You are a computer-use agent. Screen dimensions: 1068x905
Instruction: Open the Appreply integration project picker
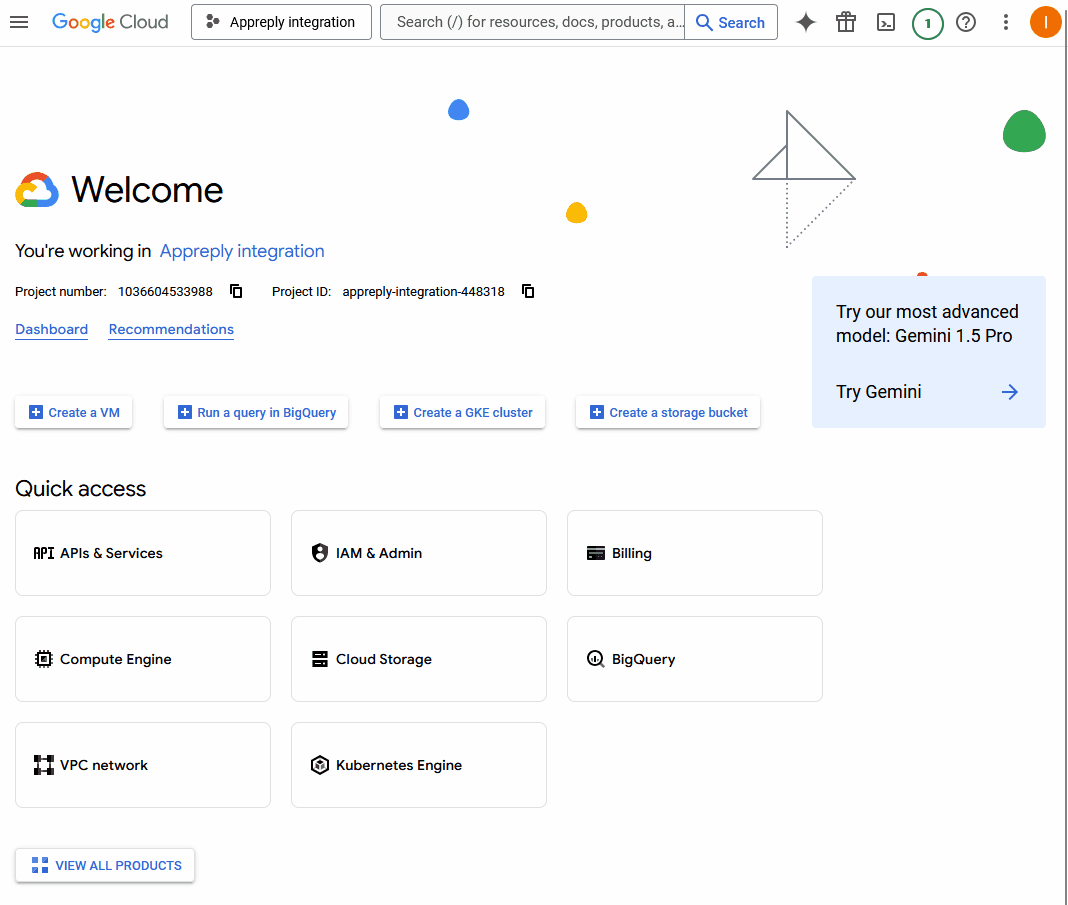tap(281, 22)
